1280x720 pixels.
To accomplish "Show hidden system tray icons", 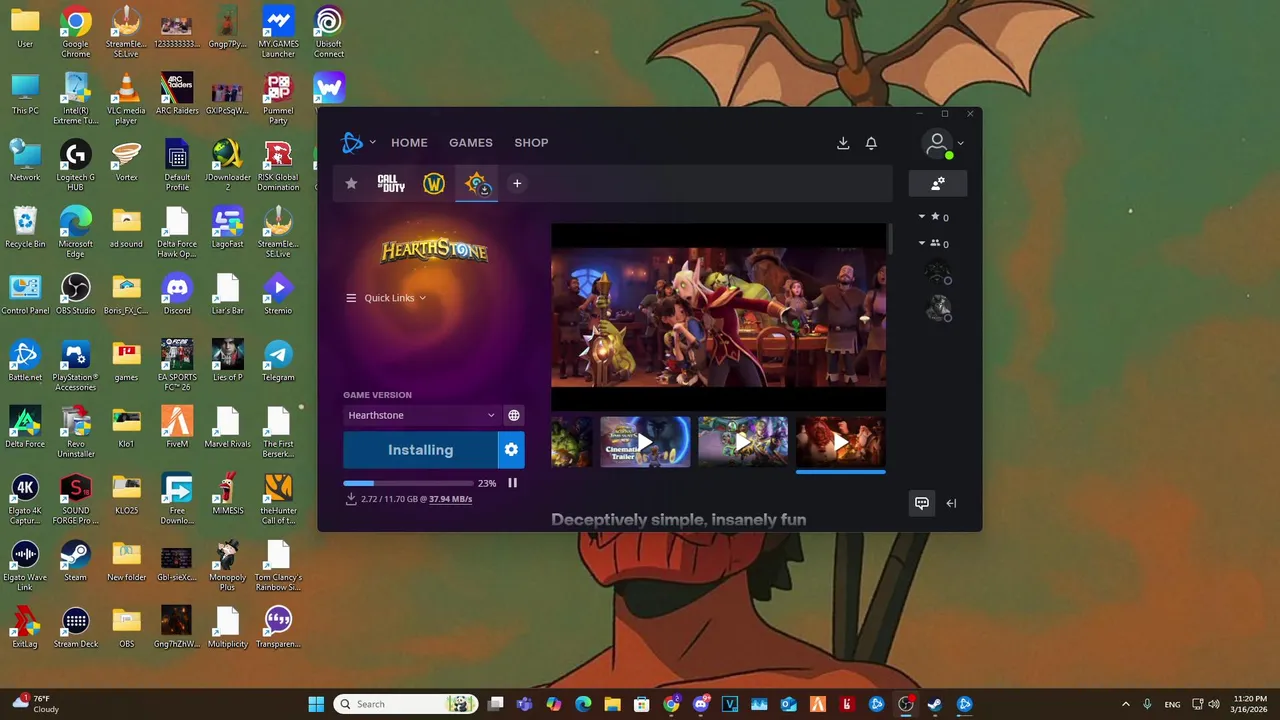I will pos(1125,704).
